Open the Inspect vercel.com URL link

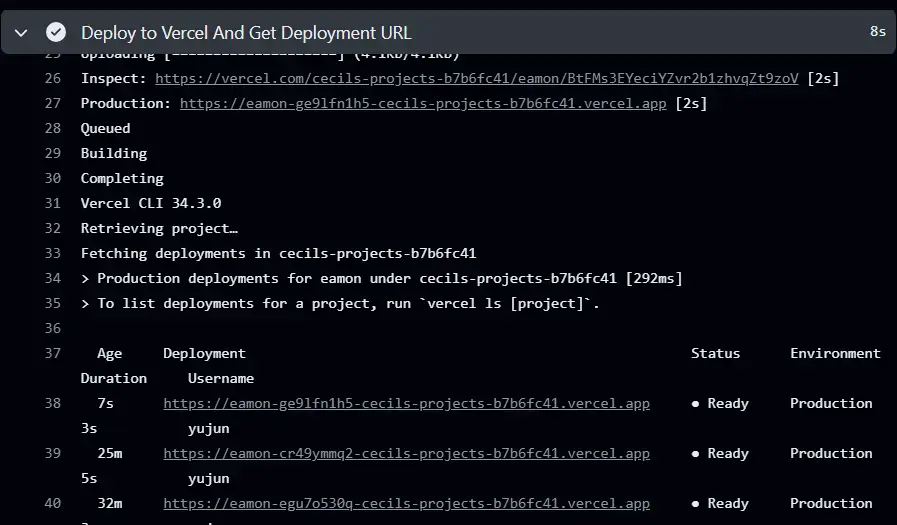pos(476,78)
